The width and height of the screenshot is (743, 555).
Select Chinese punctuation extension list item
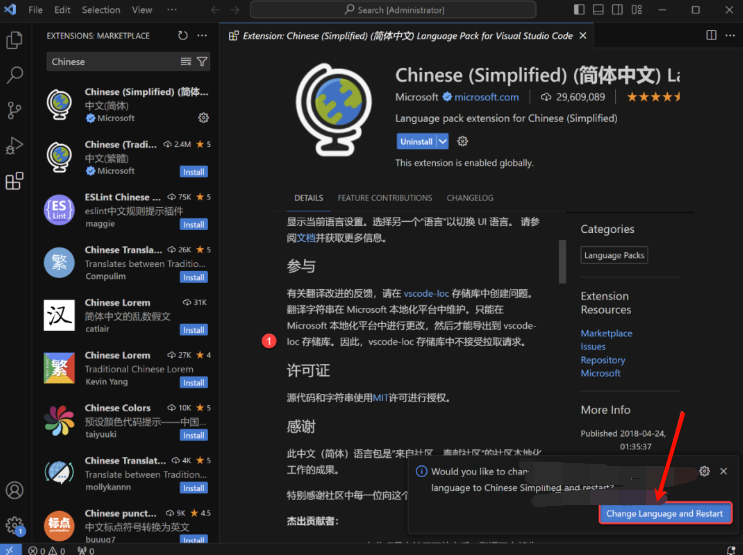(126, 525)
